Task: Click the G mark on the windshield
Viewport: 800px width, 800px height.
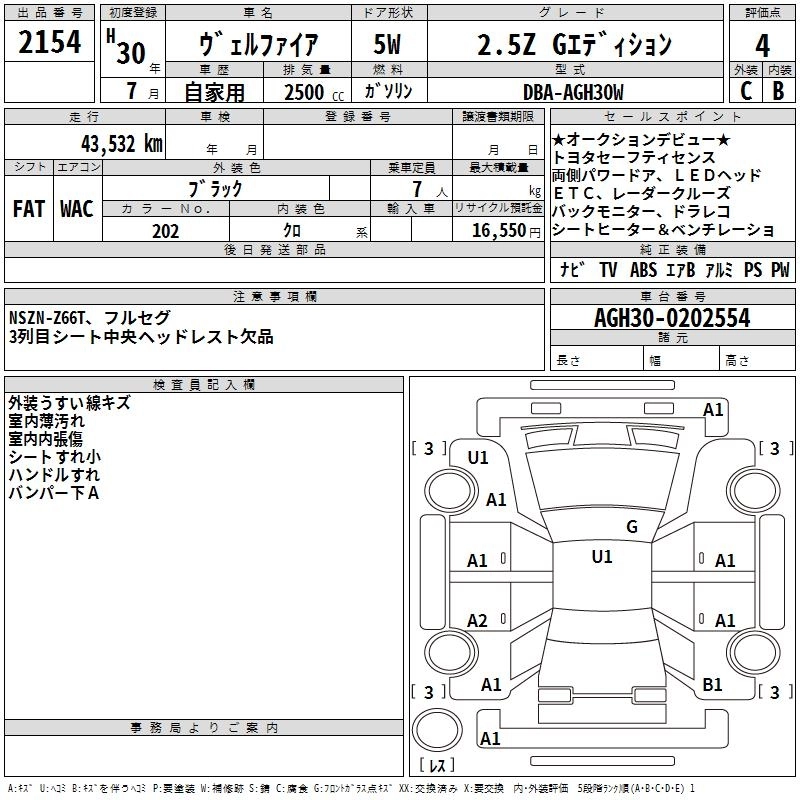Action: (x=631, y=527)
